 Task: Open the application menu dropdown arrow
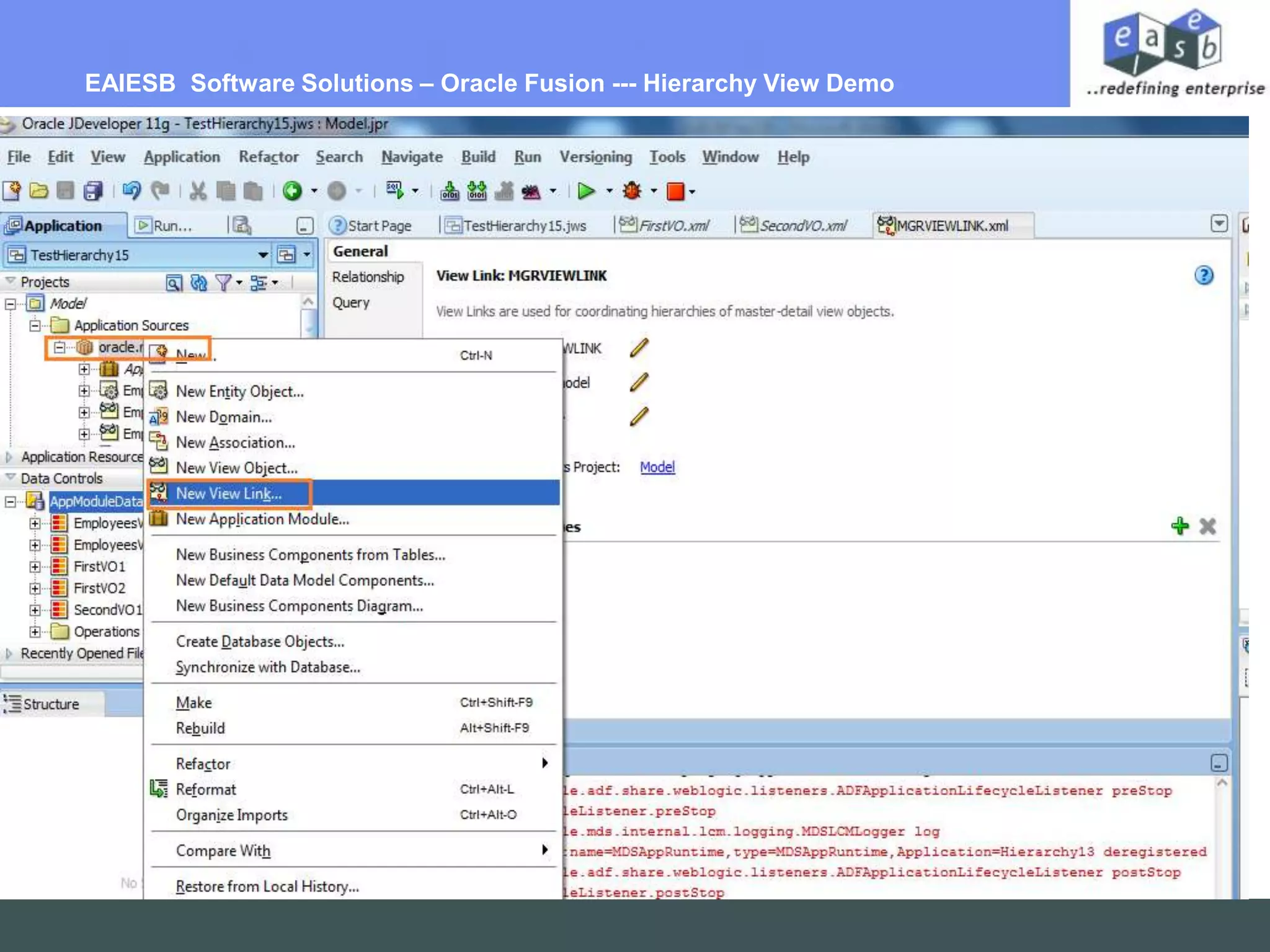[x=307, y=255]
